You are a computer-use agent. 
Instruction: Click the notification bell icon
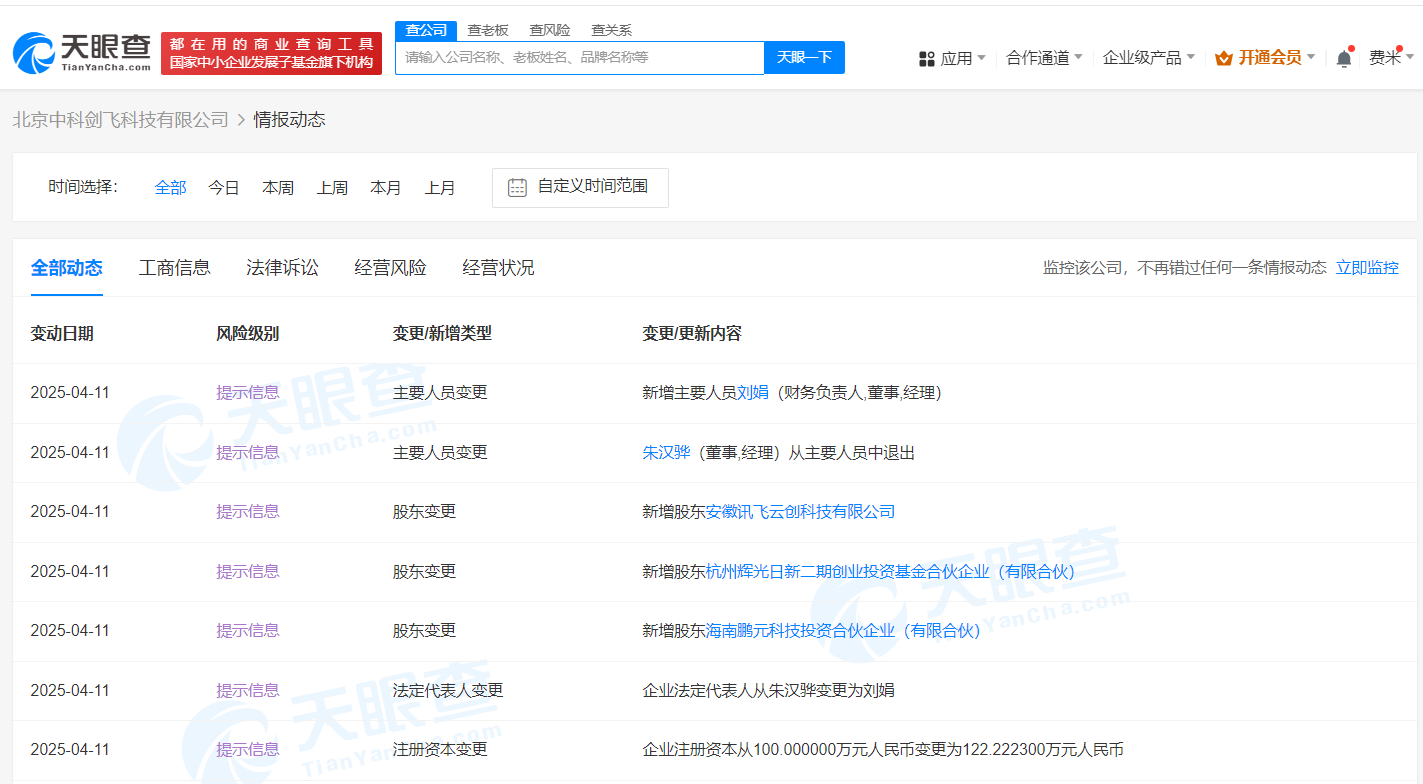click(1344, 59)
